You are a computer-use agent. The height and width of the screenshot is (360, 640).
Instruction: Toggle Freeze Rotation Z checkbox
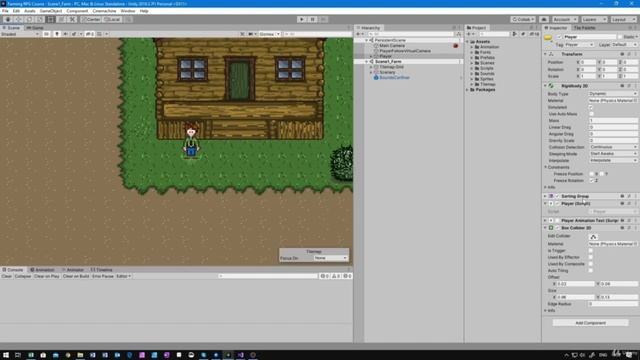pyautogui.click(x=591, y=180)
